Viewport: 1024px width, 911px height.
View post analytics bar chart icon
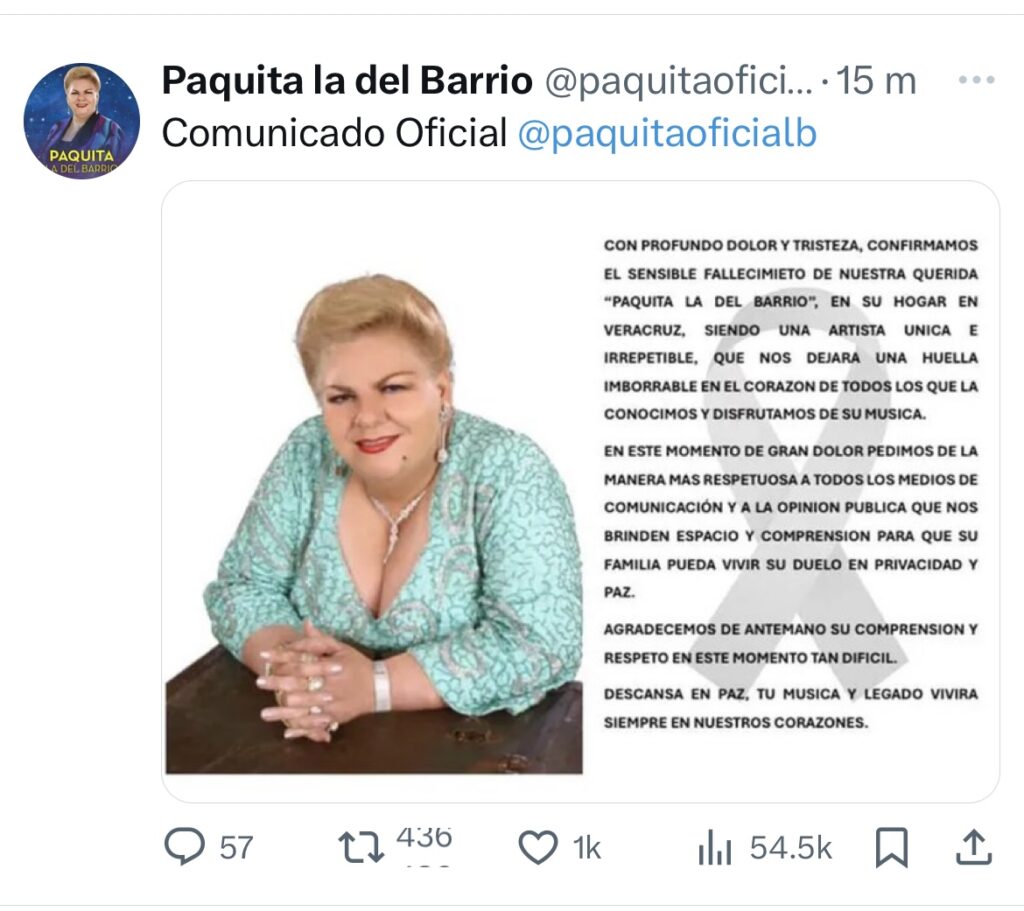click(714, 848)
